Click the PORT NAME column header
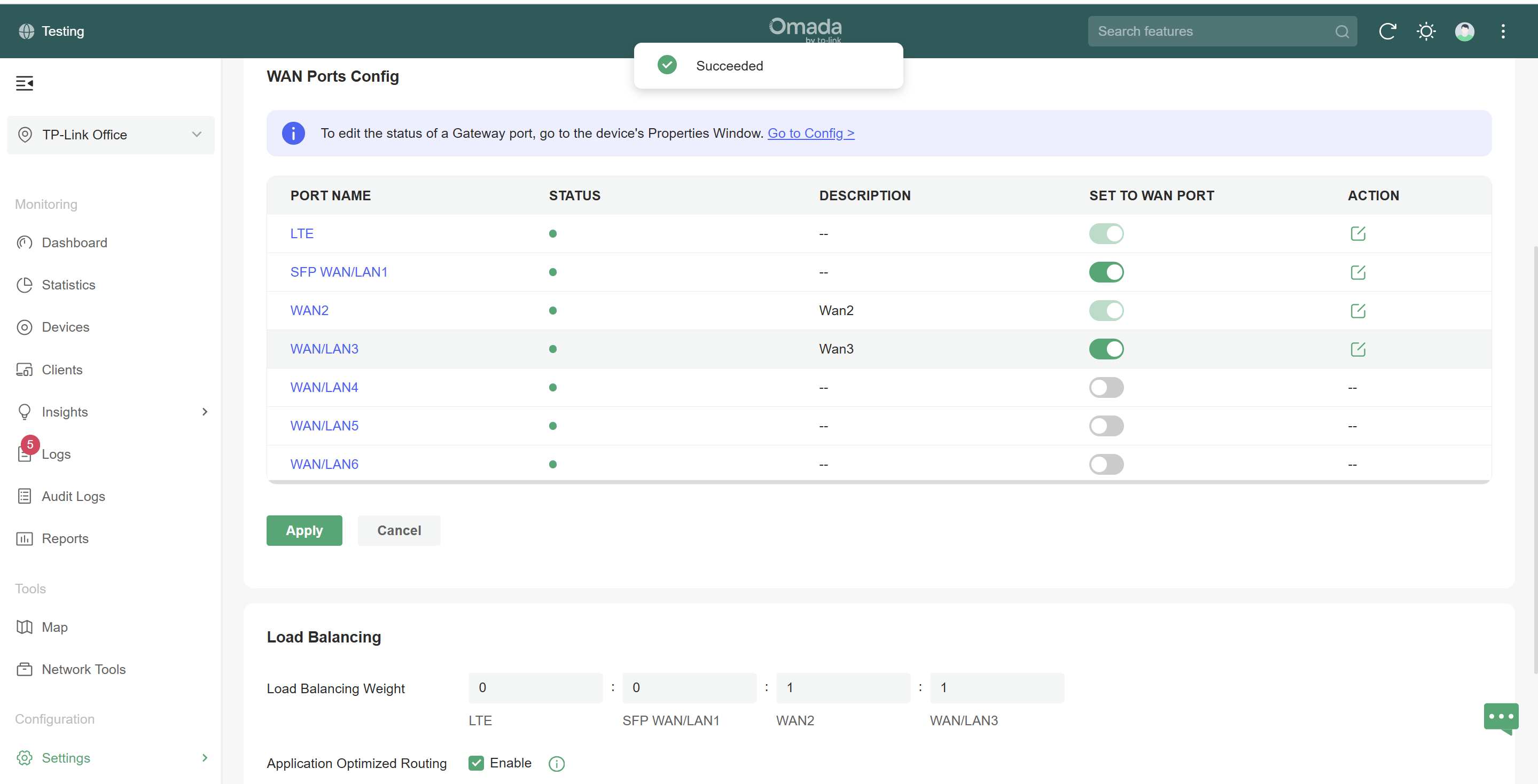The width and height of the screenshot is (1538, 784). (330, 195)
